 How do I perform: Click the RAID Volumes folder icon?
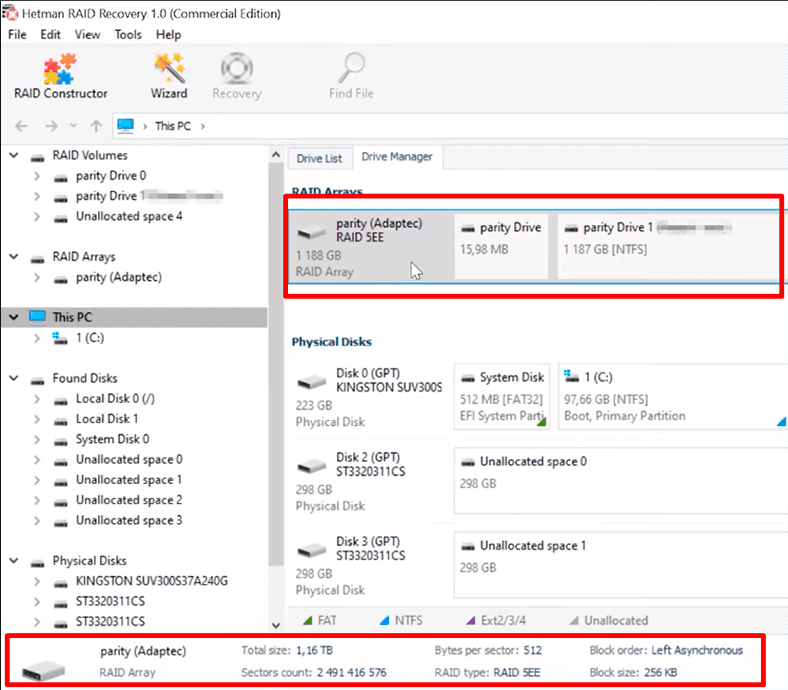coord(37,157)
